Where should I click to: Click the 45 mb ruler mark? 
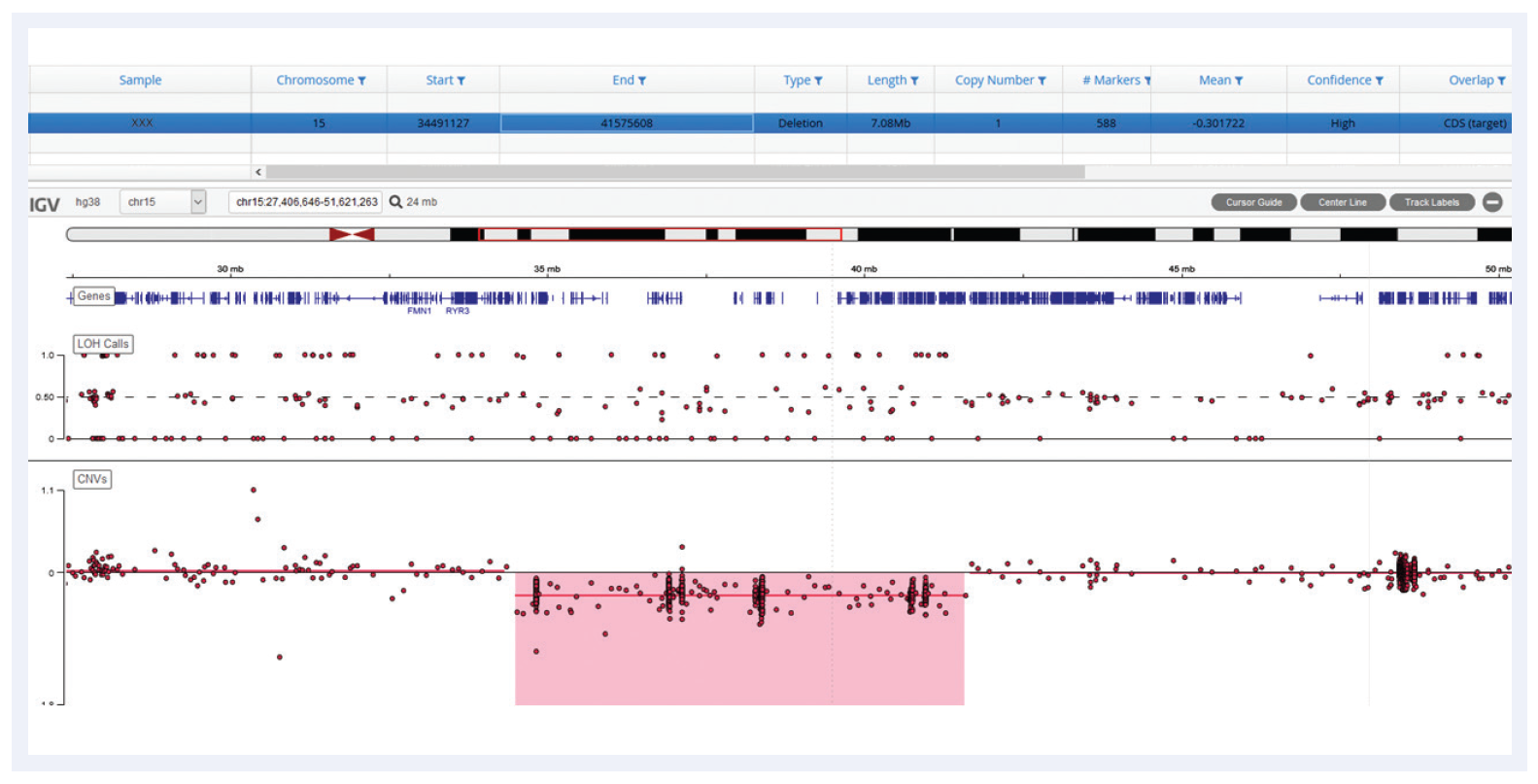coord(1181,269)
